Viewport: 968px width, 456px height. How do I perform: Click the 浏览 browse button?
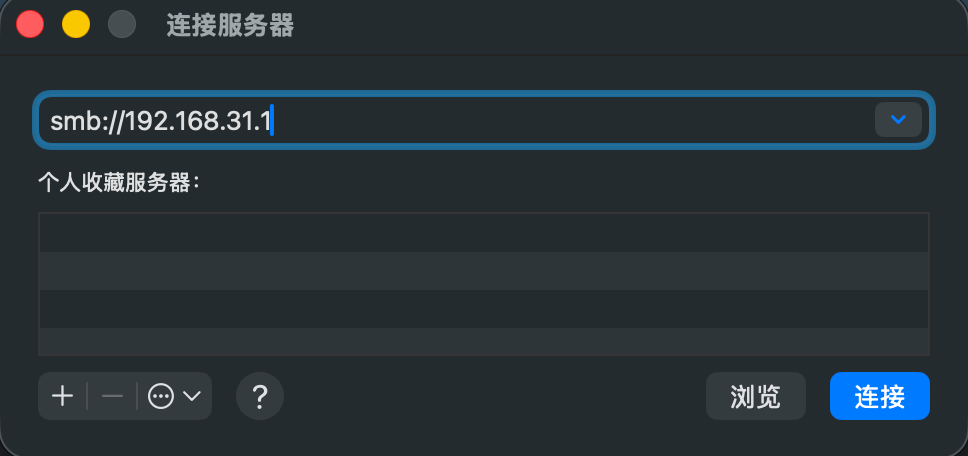click(x=756, y=396)
